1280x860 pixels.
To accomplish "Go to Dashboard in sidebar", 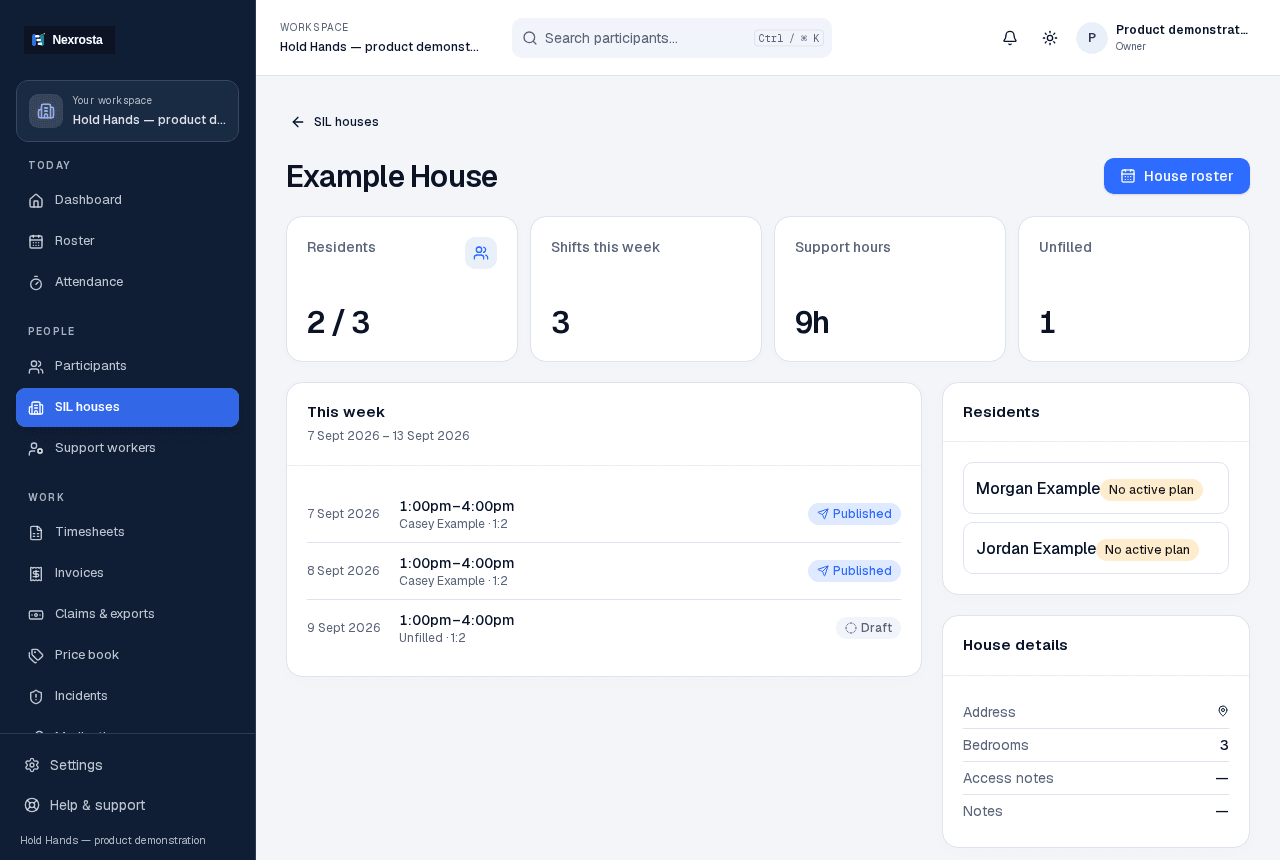I will click(x=127, y=200).
